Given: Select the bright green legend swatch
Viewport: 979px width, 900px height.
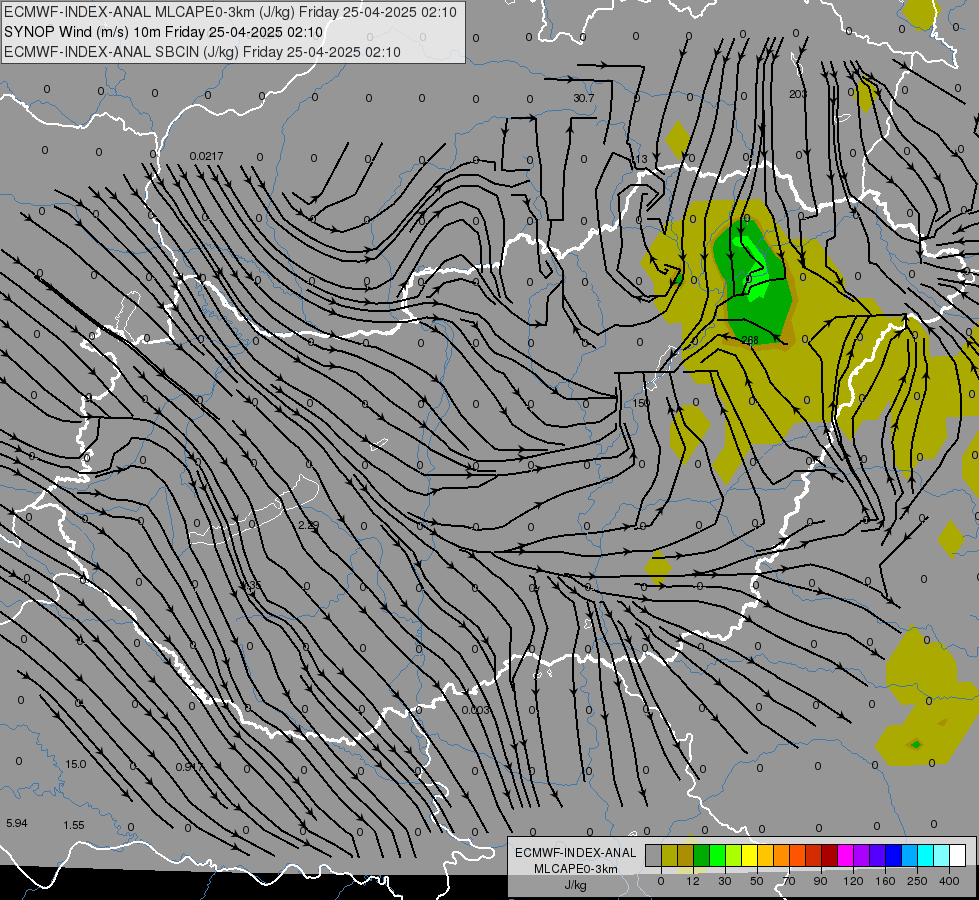Looking at the screenshot, I should click(718, 855).
